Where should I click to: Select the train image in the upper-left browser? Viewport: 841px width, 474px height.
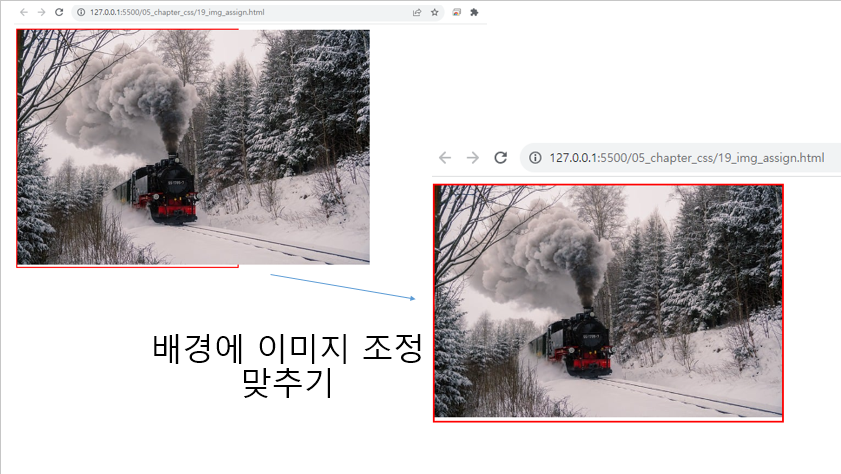pos(193,147)
